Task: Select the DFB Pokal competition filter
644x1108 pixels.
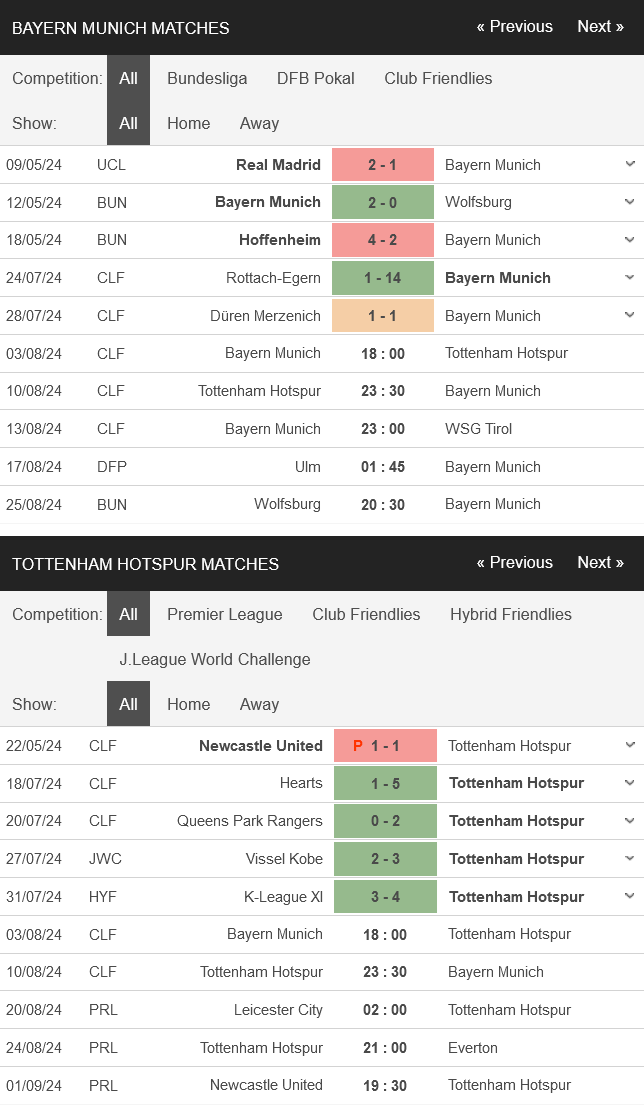Action: click(316, 78)
